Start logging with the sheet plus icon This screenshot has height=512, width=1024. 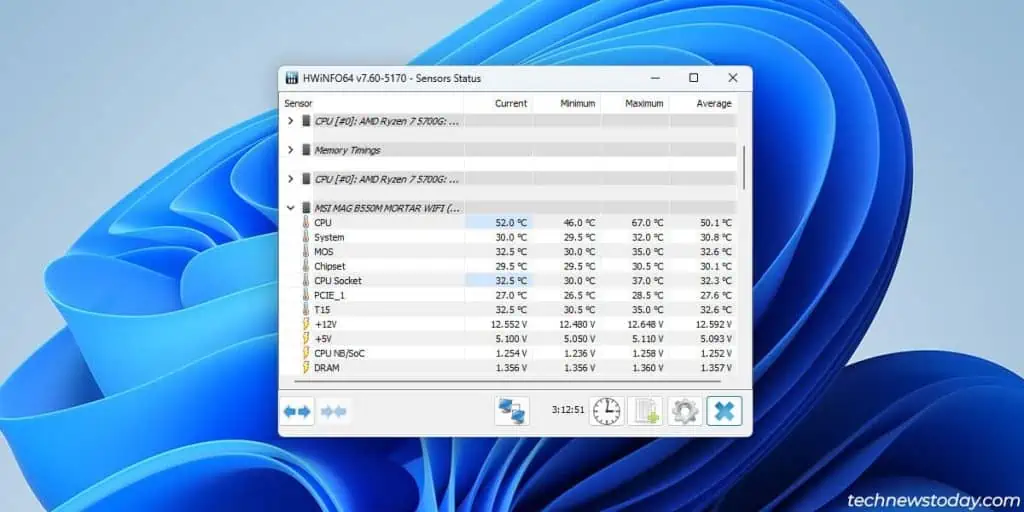pyautogui.click(x=645, y=411)
